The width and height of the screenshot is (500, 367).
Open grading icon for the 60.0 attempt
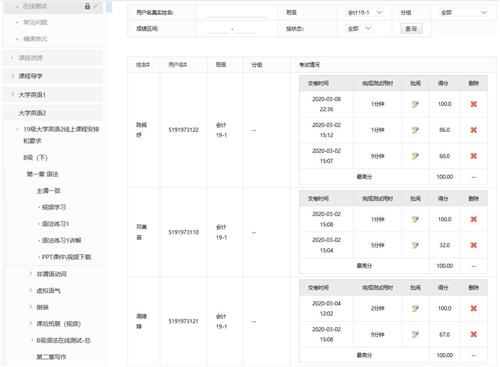415,156
